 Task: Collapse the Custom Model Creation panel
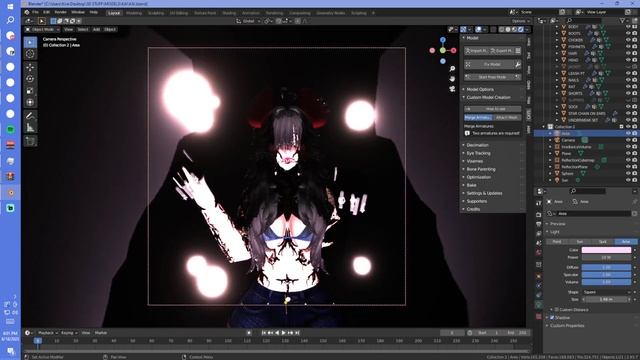pyautogui.click(x=488, y=97)
